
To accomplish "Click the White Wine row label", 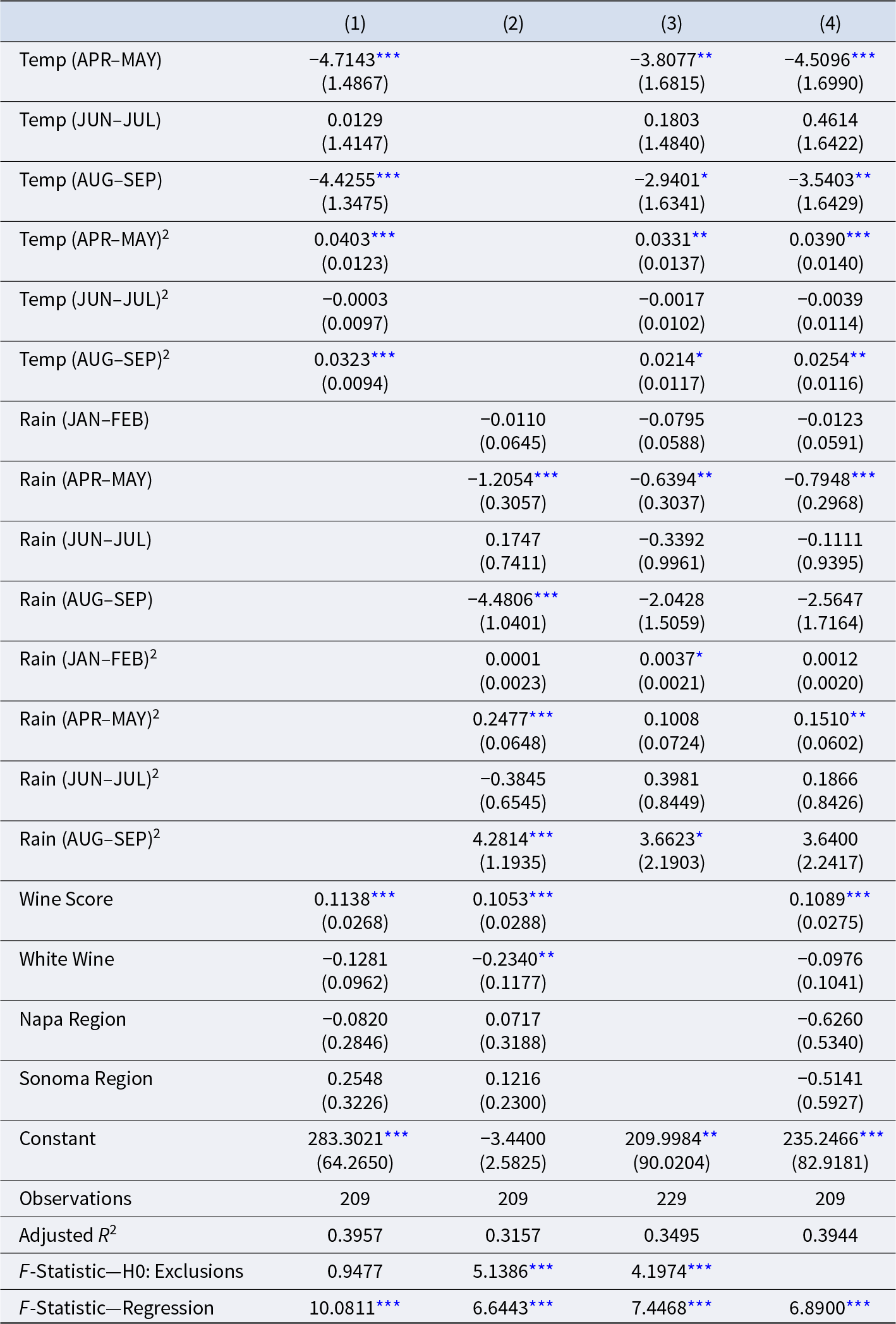I will click(67, 959).
